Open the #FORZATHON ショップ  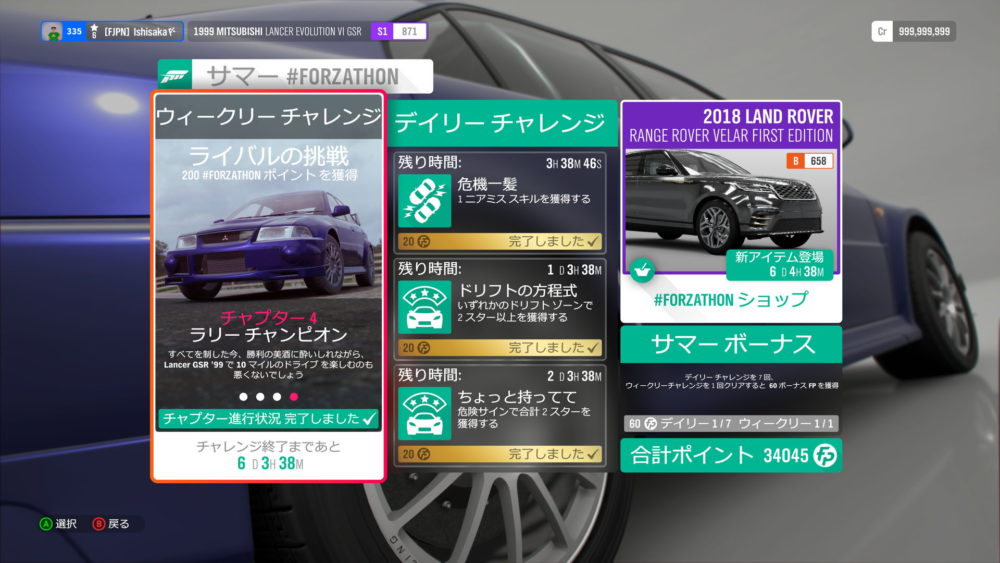pos(730,300)
